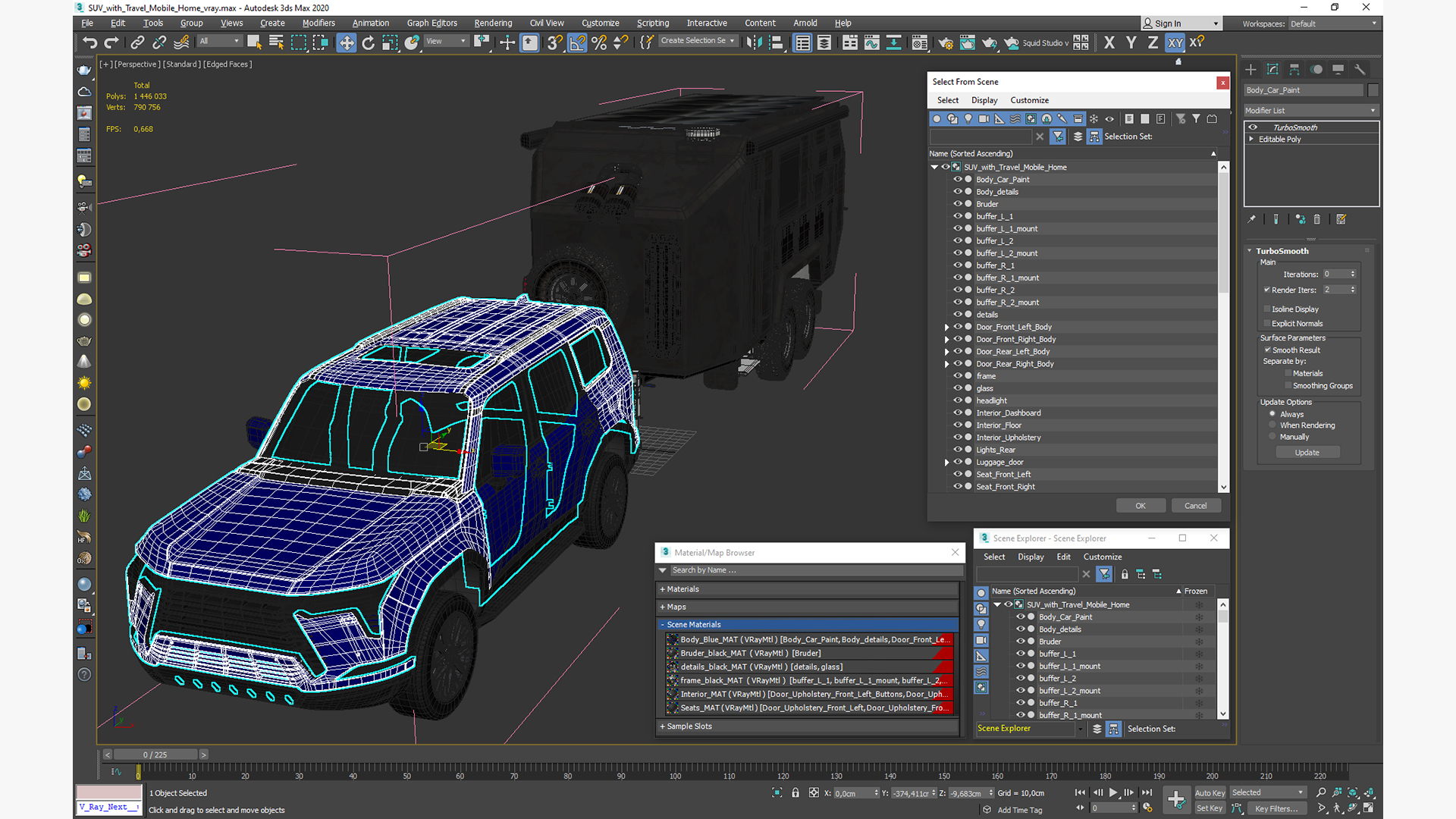Image resolution: width=1456 pixels, height=819 pixels.
Task: Open the Modifiers menu
Action: click(318, 23)
